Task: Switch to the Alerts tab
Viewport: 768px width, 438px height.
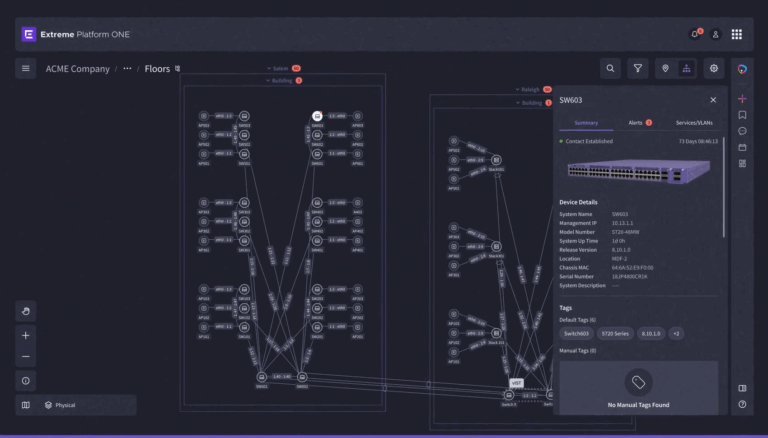Action: tap(639, 123)
